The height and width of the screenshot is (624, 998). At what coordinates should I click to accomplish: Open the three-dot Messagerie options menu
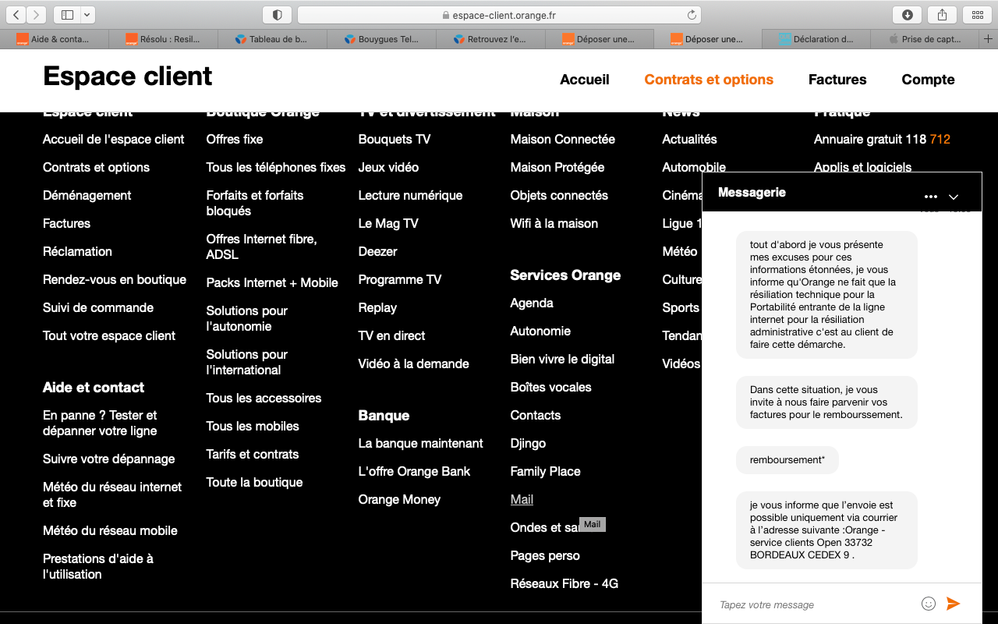click(x=931, y=197)
